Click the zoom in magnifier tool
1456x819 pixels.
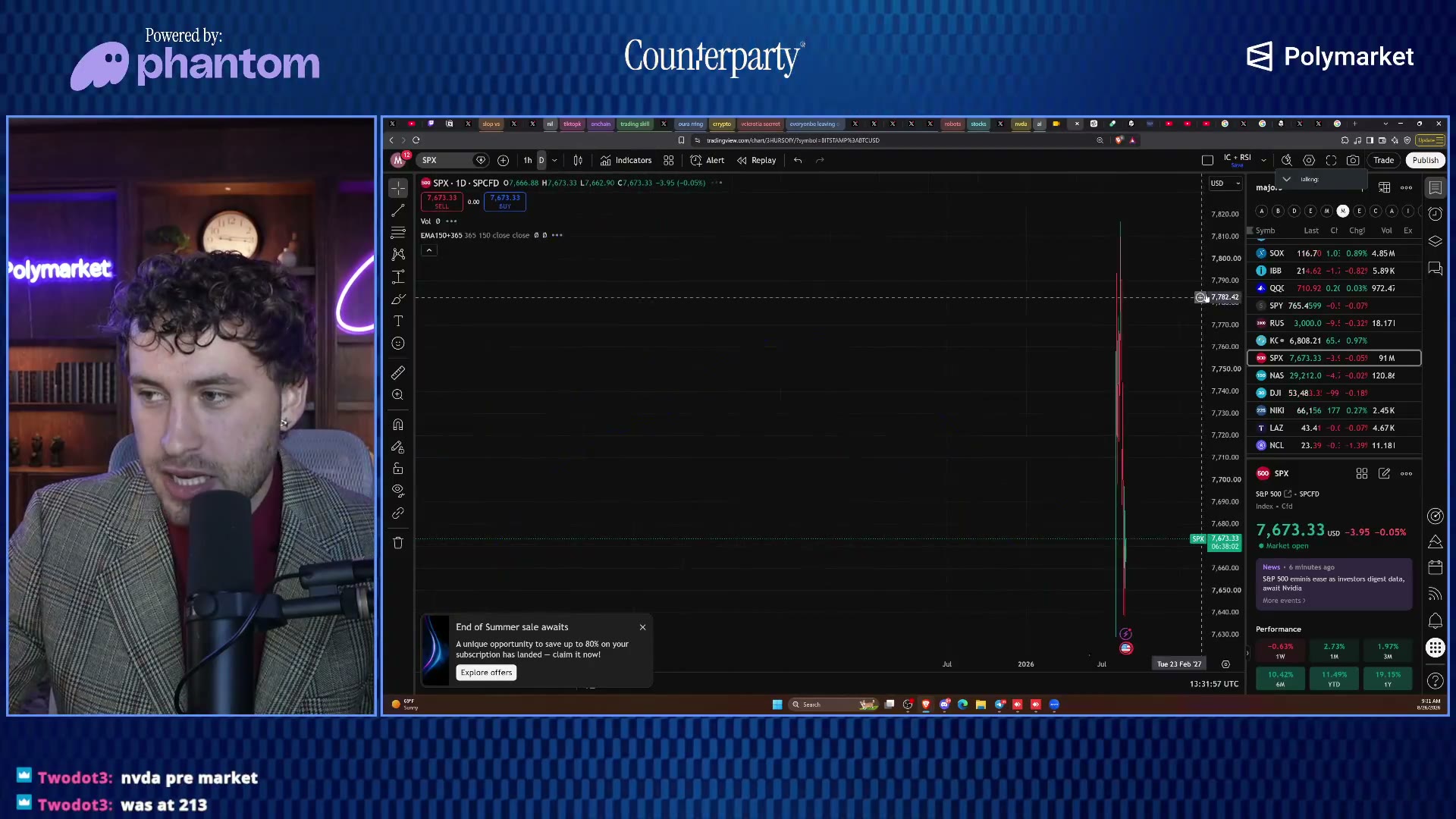(x=398, y=394)
